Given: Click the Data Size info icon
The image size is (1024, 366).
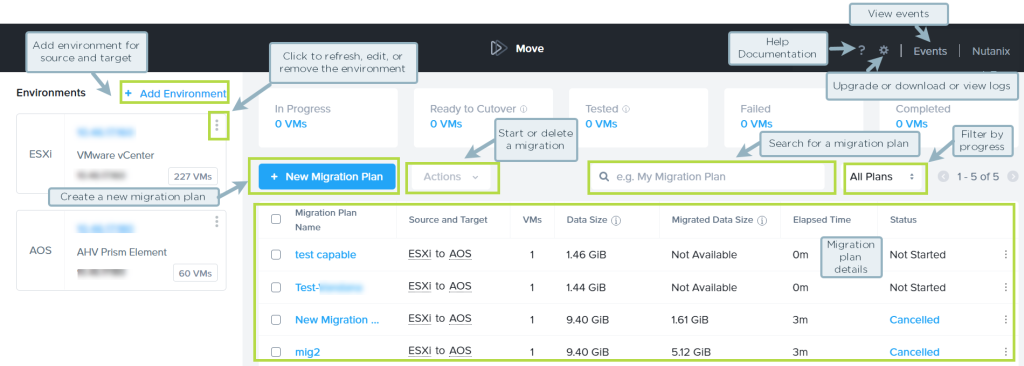Looking at the screenshot, I should pyautogui.click(x=616, y=221).
